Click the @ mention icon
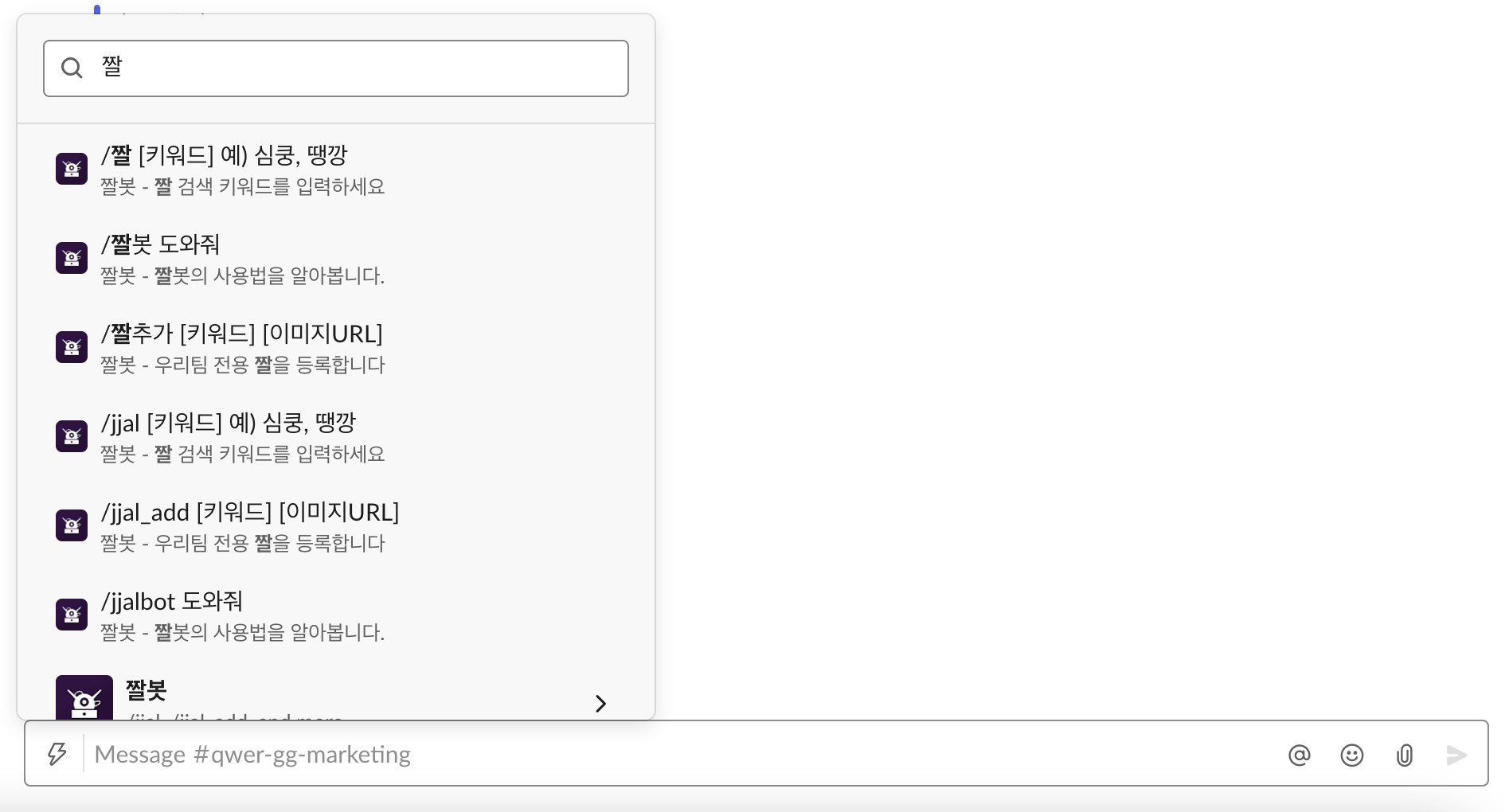 1300,755
